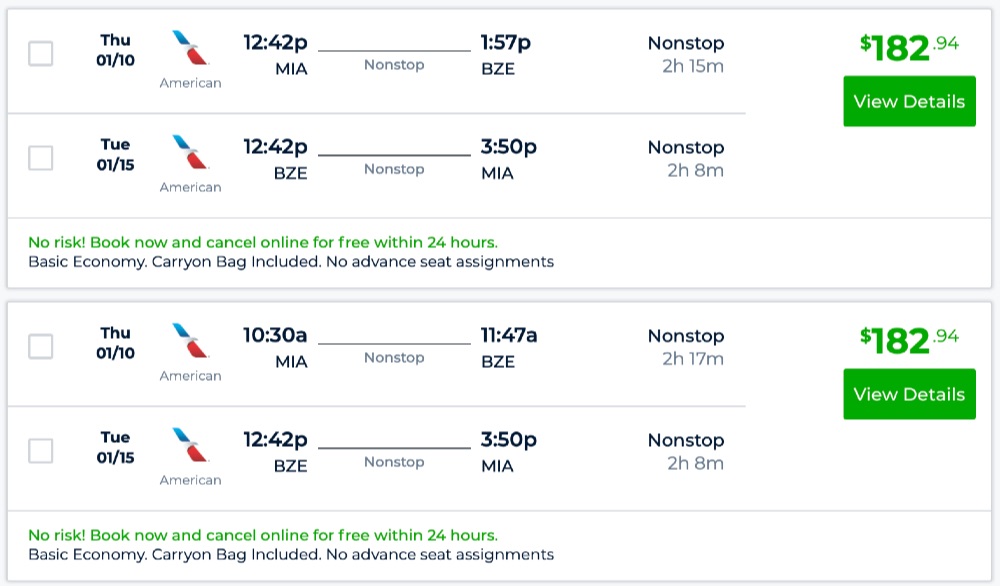Open View Details for the 12:42p departure itinerary
1000x586 pixels.
click(909, 102)
